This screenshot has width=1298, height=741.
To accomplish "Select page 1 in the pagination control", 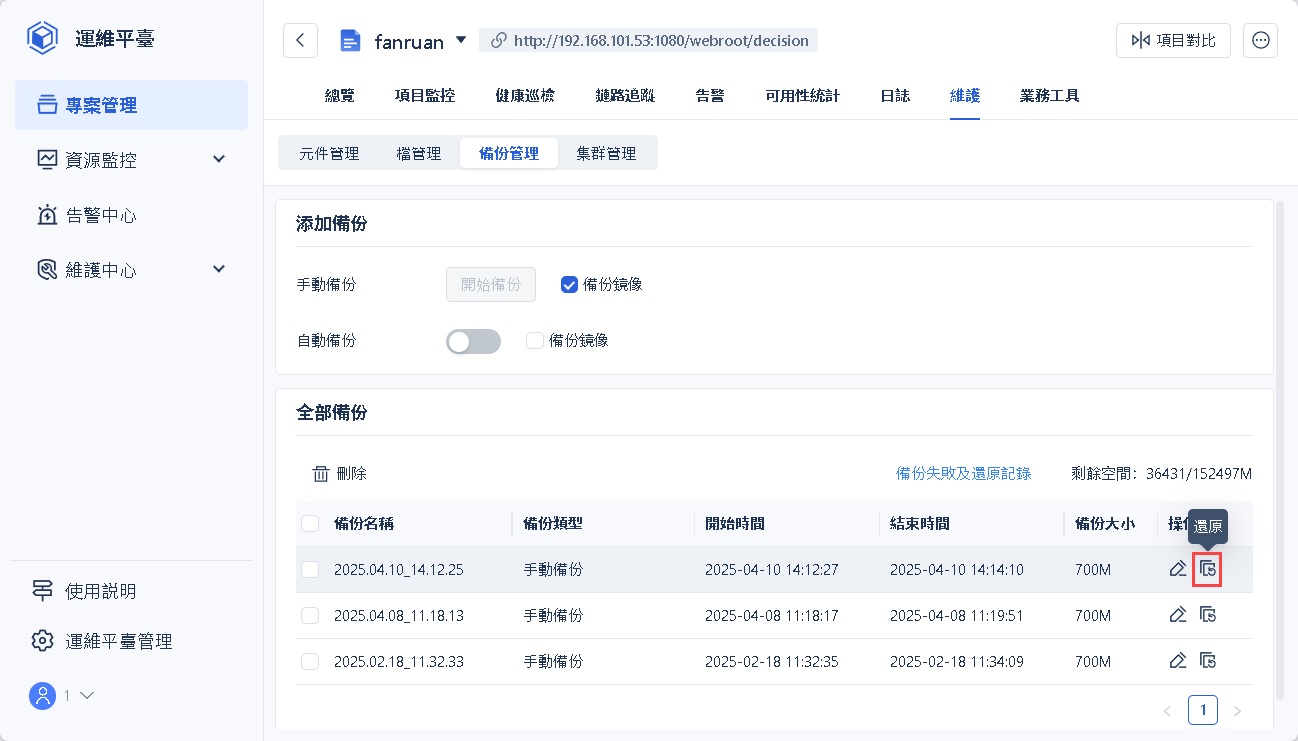I will [1203, 710].
